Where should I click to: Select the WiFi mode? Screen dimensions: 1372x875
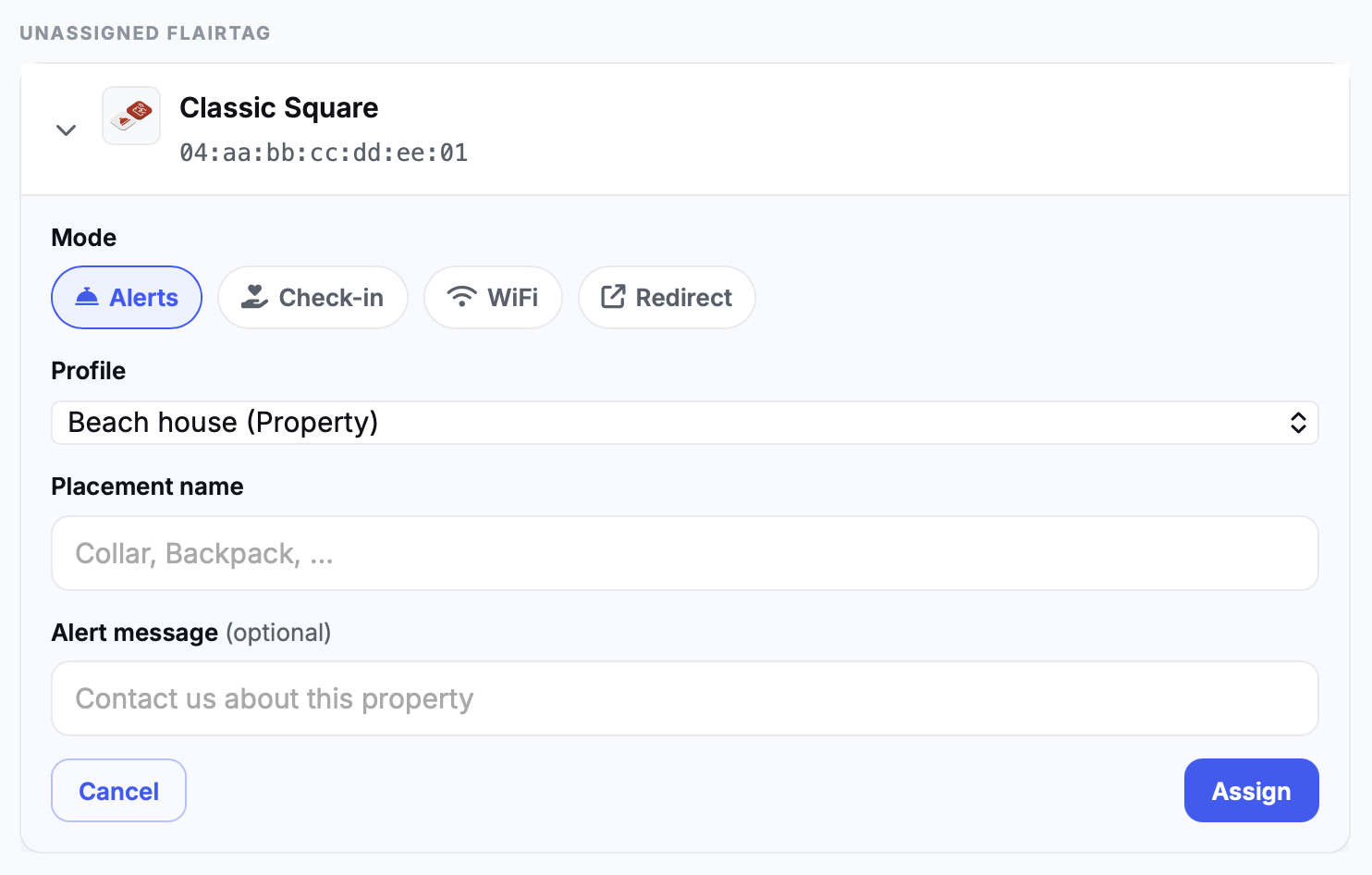pyautogui.click(x=493, y=298)
